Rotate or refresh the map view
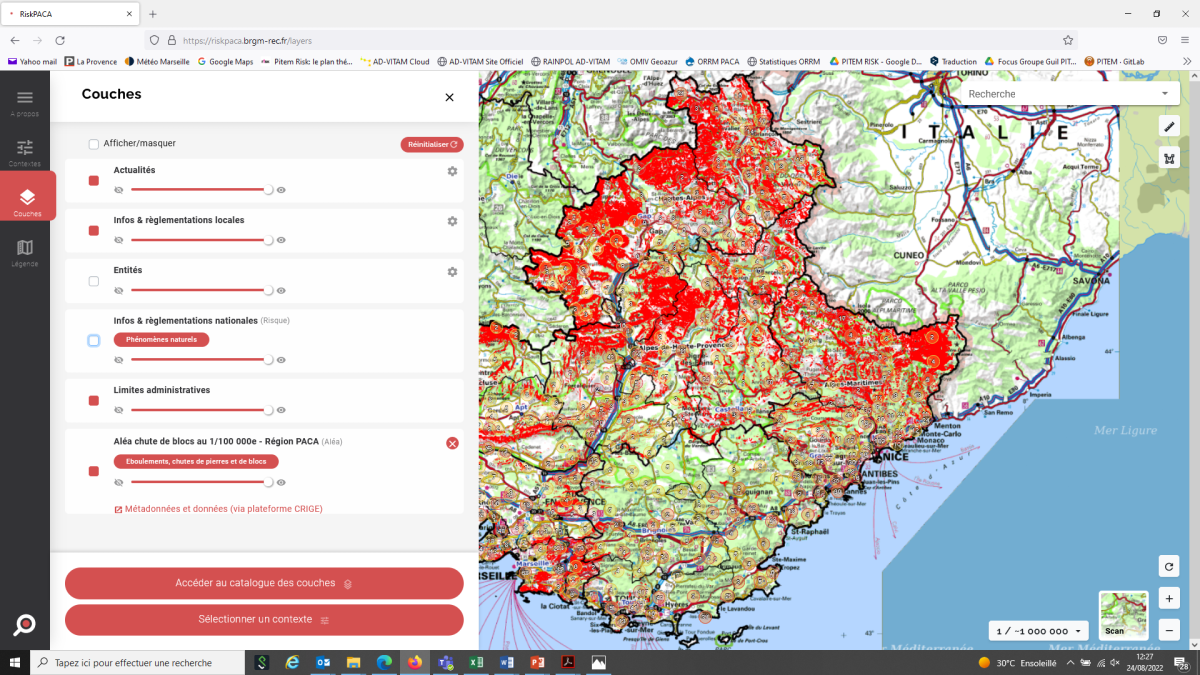Viewport: 1200px width, 675px height. pyautogui.click(x=1169, y=566)
